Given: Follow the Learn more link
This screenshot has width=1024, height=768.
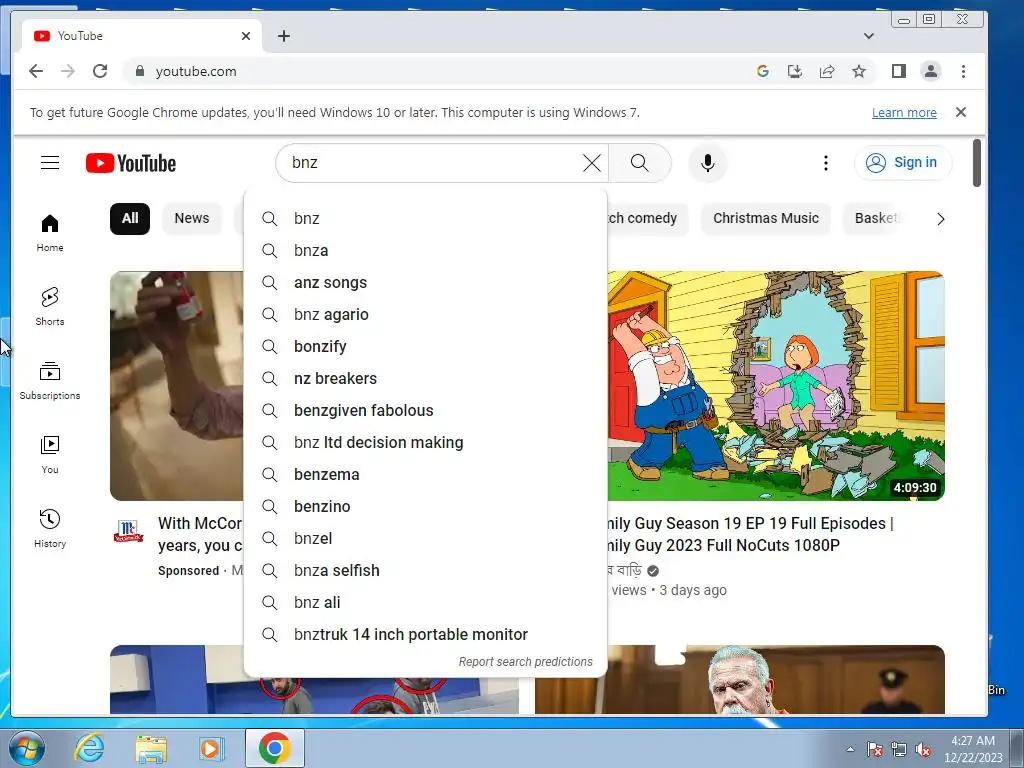Looking at the screenshot, I should pyautogui.click(x=904, y=112).
